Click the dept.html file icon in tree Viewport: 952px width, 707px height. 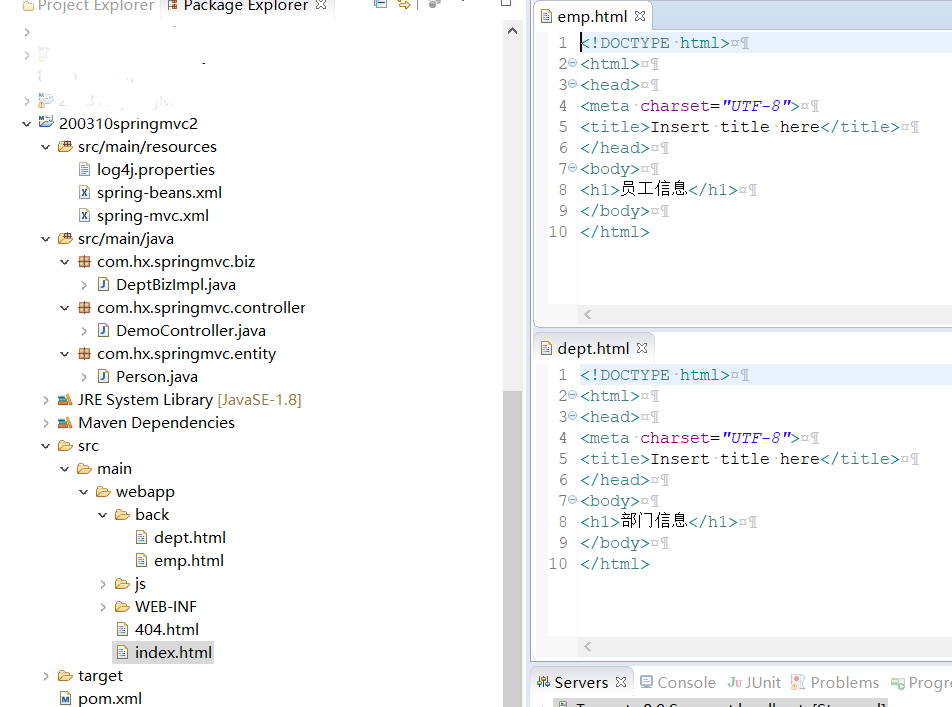(141, 538)
